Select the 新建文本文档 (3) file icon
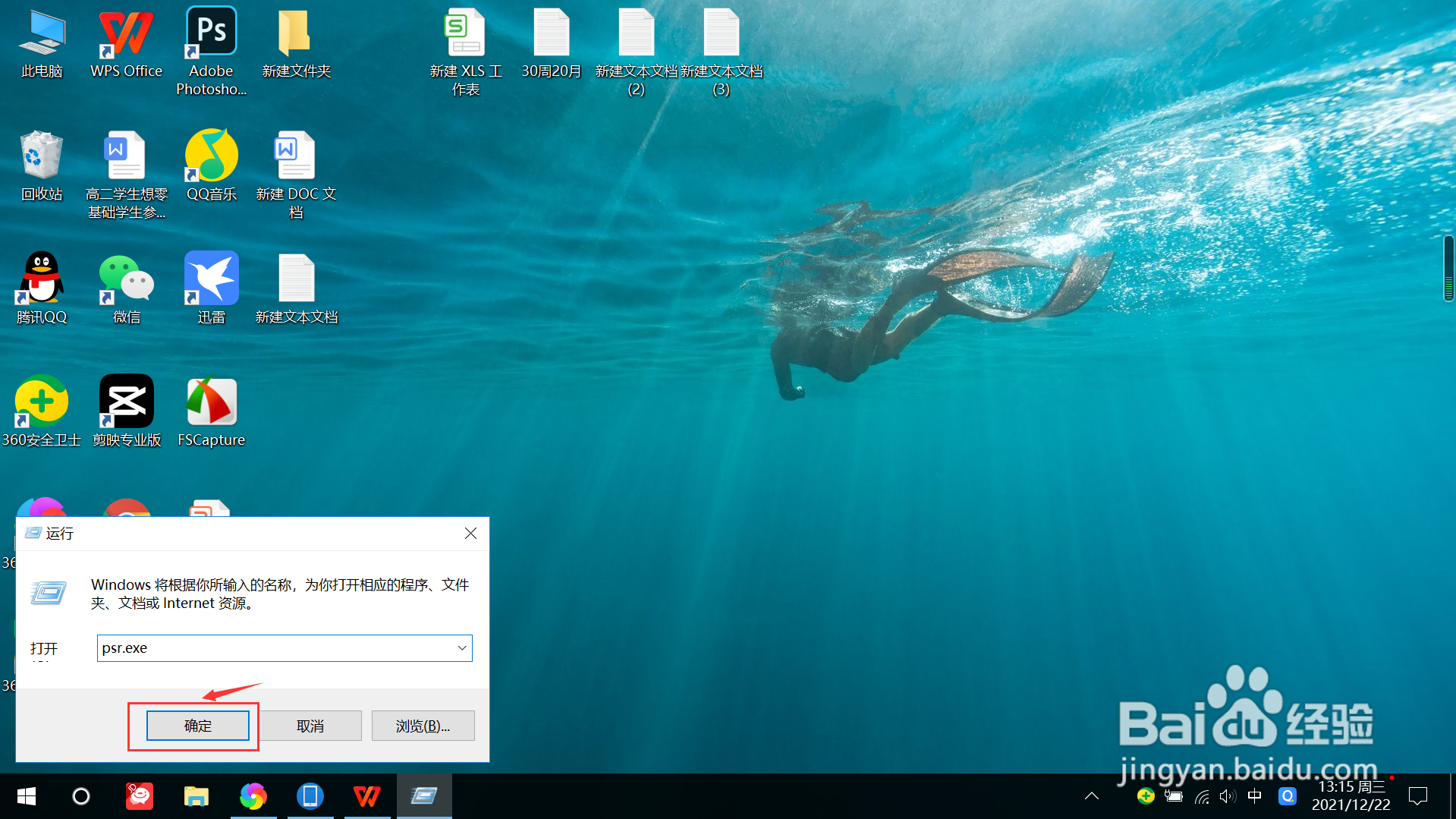 point(721,52)
